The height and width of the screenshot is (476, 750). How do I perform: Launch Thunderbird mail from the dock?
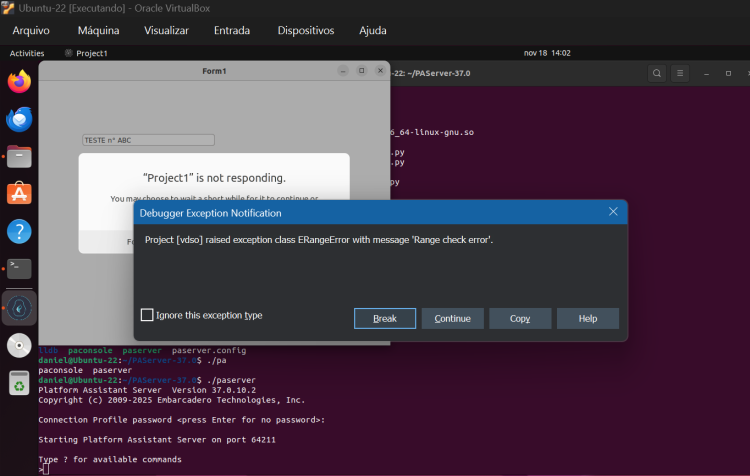click(19, 119)
